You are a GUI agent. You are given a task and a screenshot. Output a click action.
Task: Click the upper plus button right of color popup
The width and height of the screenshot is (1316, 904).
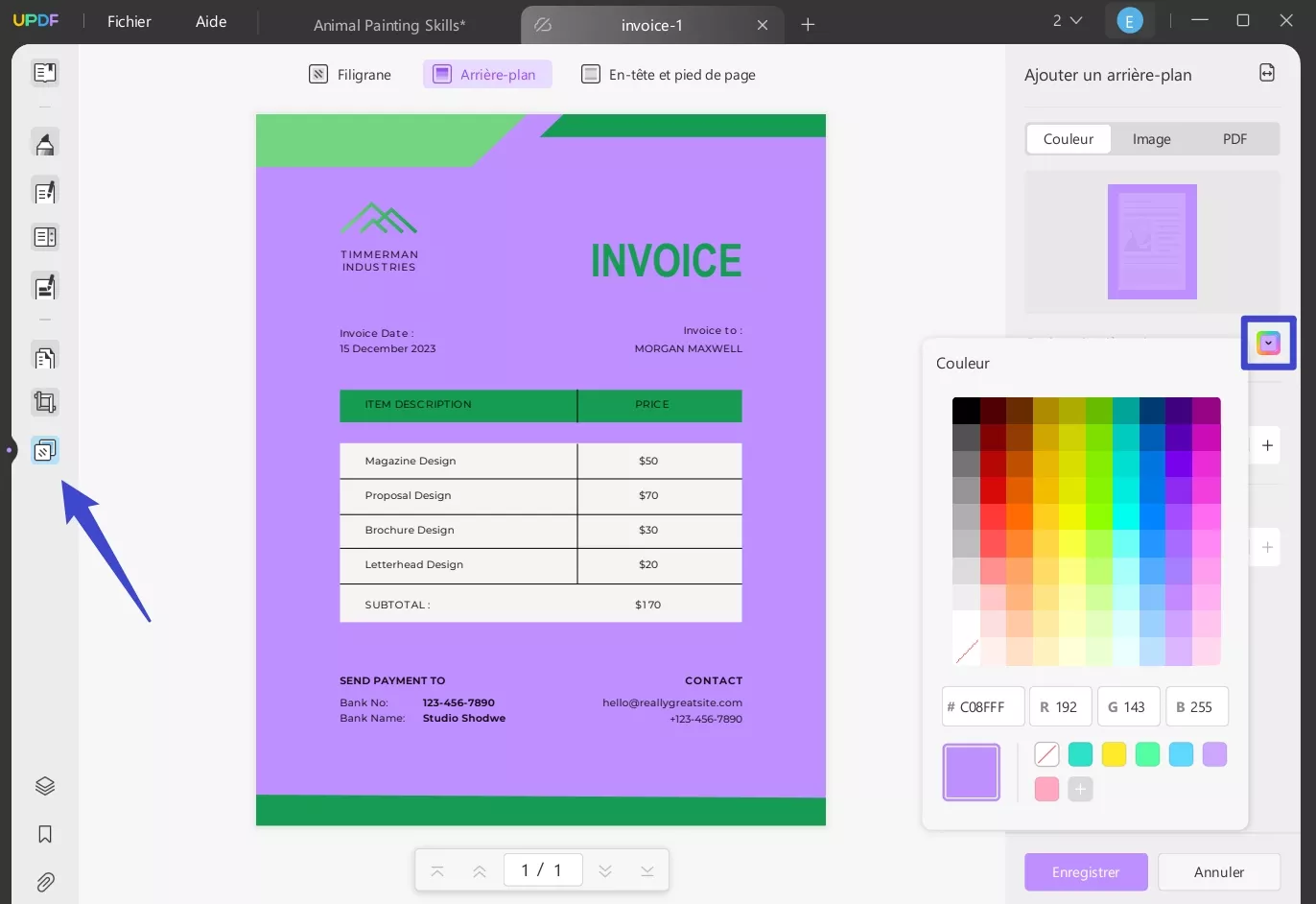(x=1267, y=445)
